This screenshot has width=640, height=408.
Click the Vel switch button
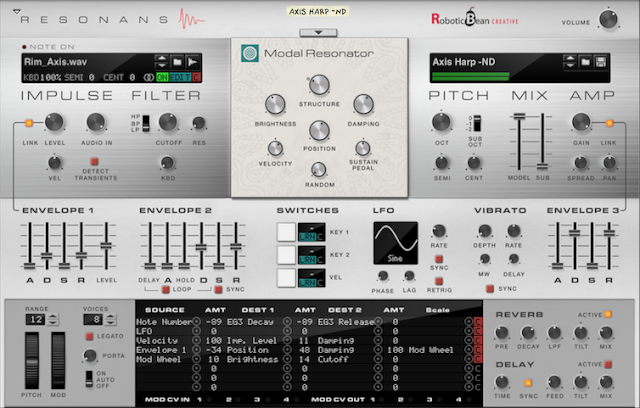[x=286, y=278]
